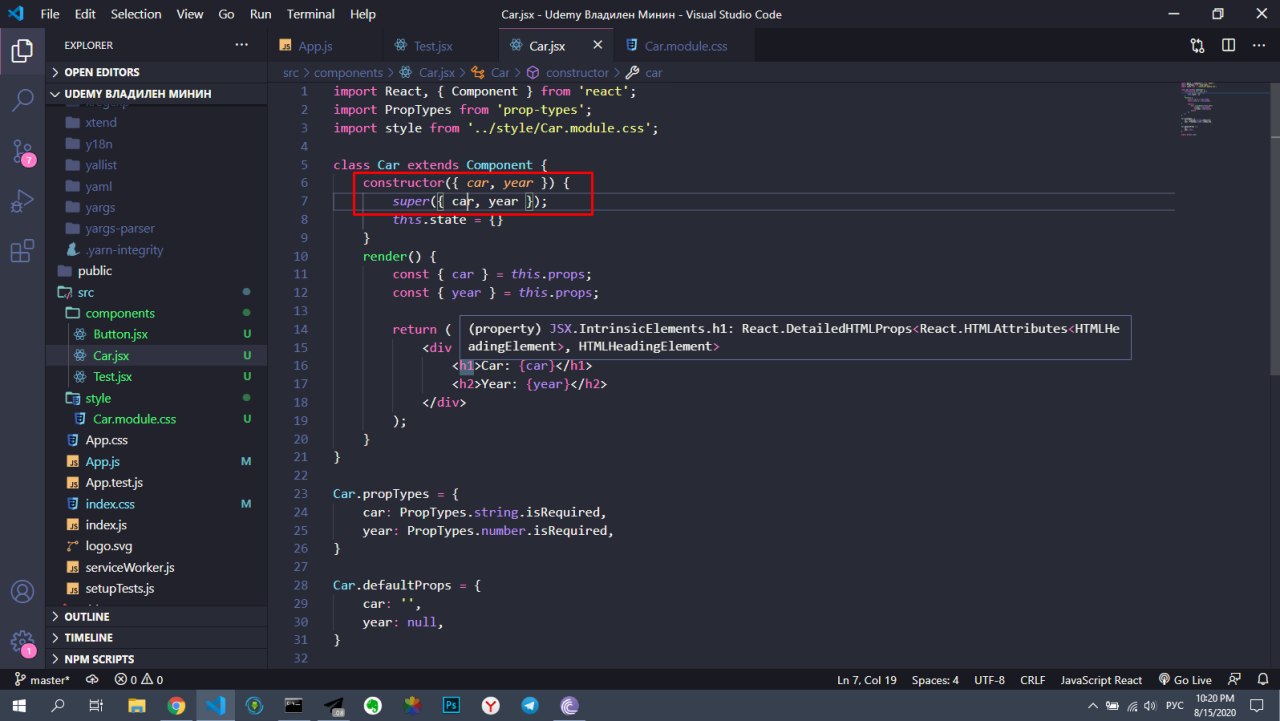Click the Go Live button
The image size is (1280, 721).
tap(1185, 680)
